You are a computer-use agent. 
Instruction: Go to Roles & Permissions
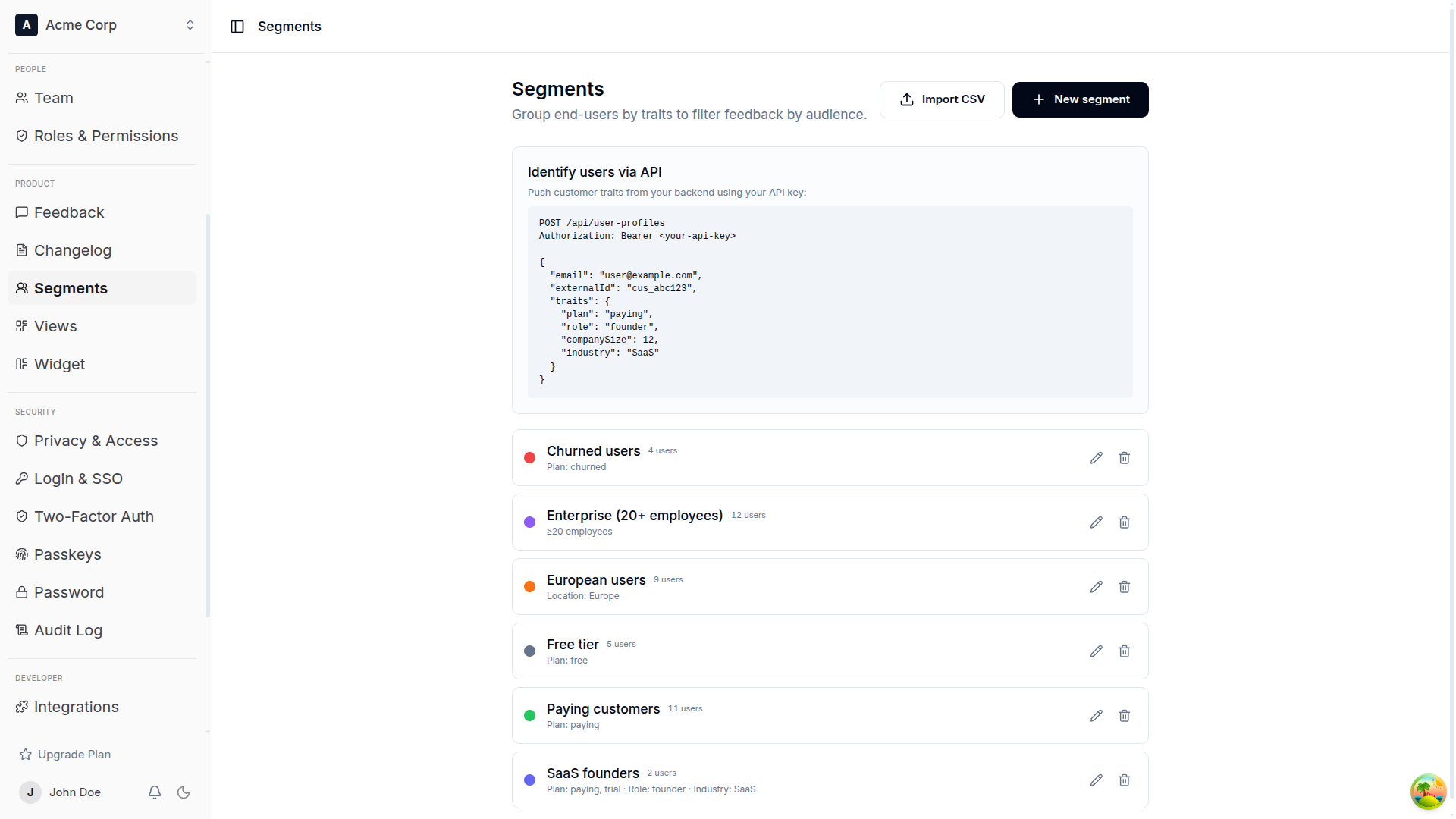[x=102, y=136]
